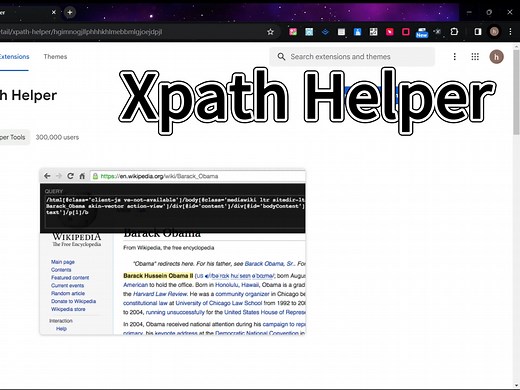Open the Google apps grid launcher
This screenshot has height=390, width=520.
click(475, 57)
